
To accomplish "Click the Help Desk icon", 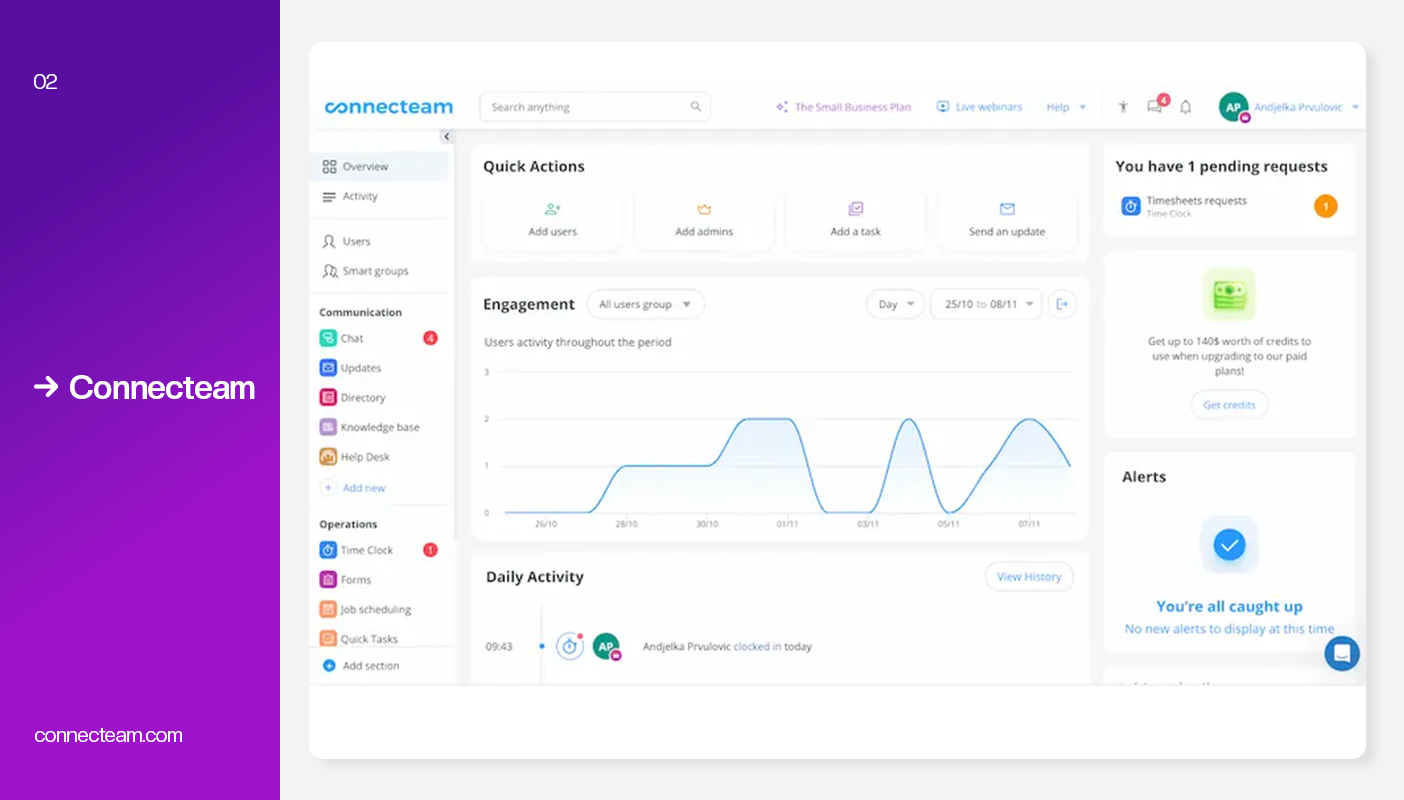I will 328,457.
